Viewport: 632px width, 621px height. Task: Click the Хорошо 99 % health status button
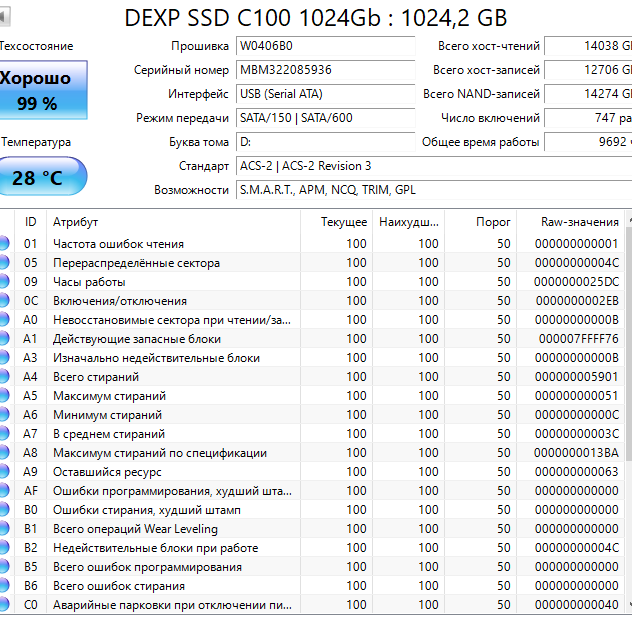(x=43, y=90)
